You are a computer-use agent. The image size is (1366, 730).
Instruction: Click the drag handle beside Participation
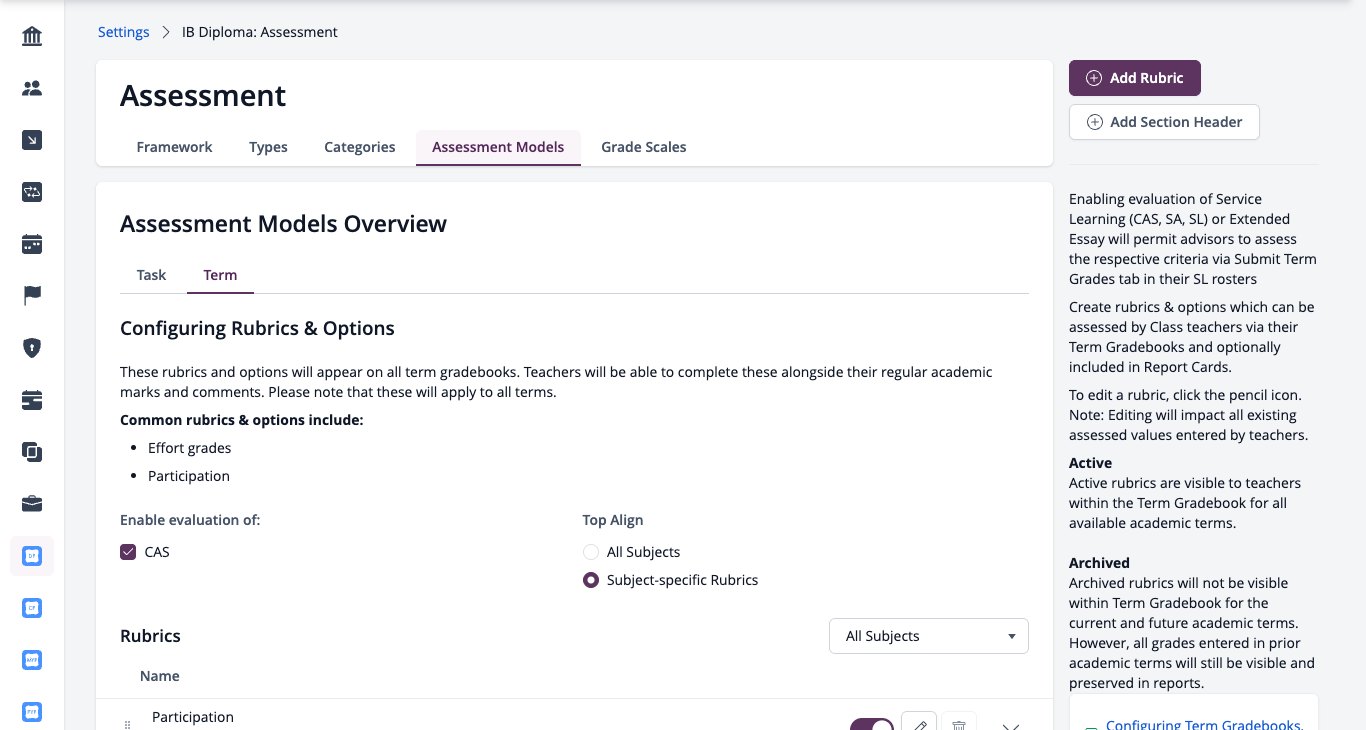pos(127,724)
